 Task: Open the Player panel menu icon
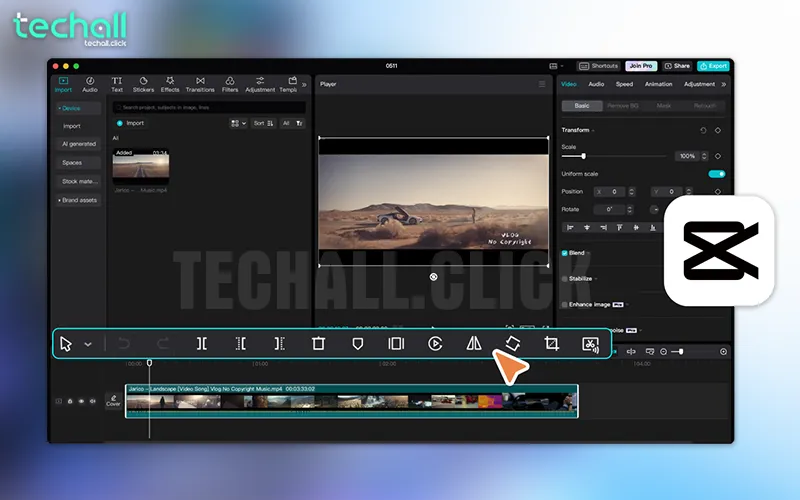click(542, 84)
